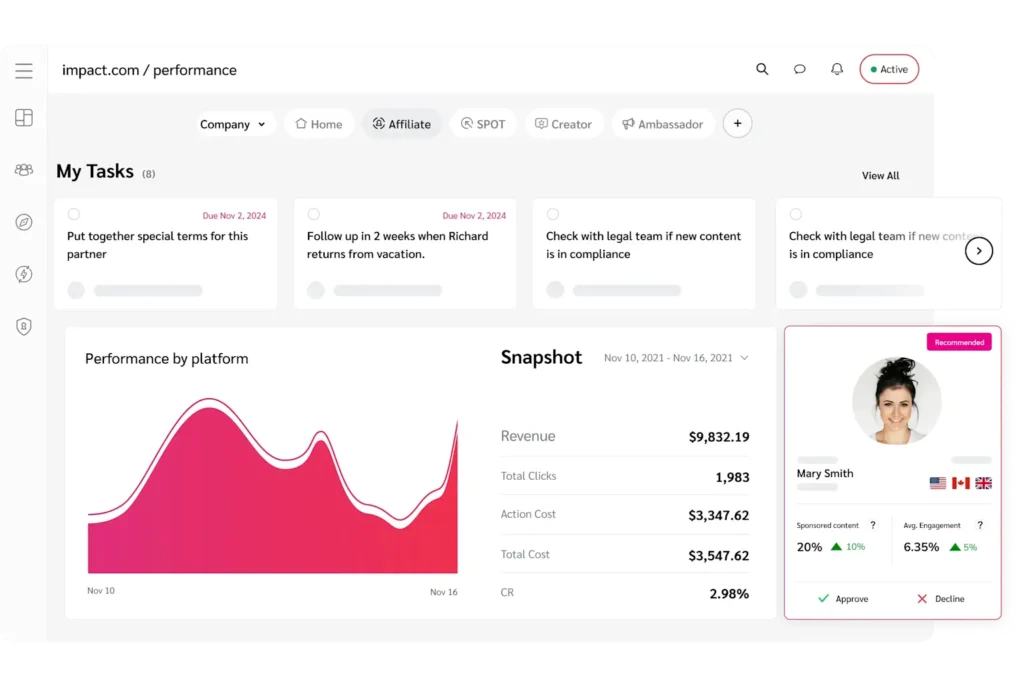Select the security shield icon in sidebar
Image resolution: width=1024 pixels, height=687 pixels.
point(23,325)
